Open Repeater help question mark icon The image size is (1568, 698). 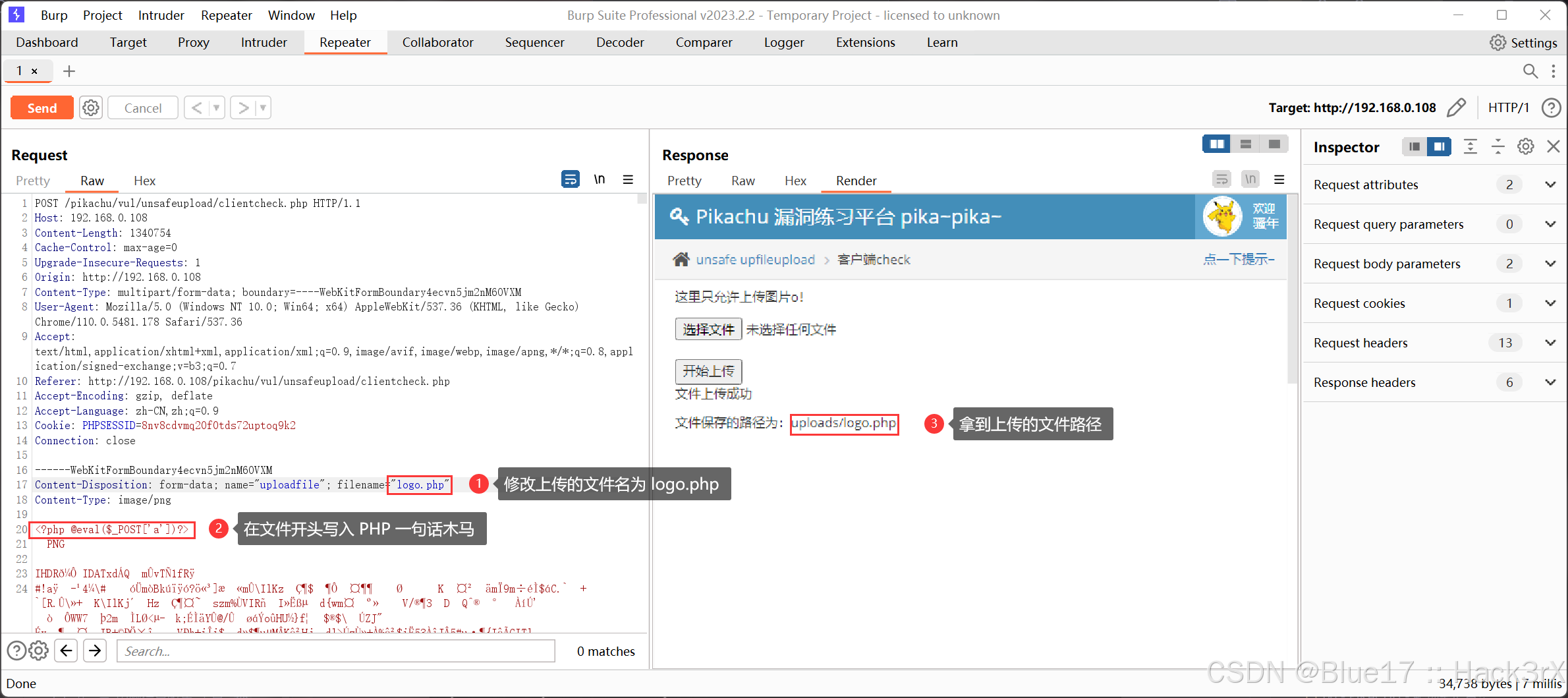(1551, 107)
